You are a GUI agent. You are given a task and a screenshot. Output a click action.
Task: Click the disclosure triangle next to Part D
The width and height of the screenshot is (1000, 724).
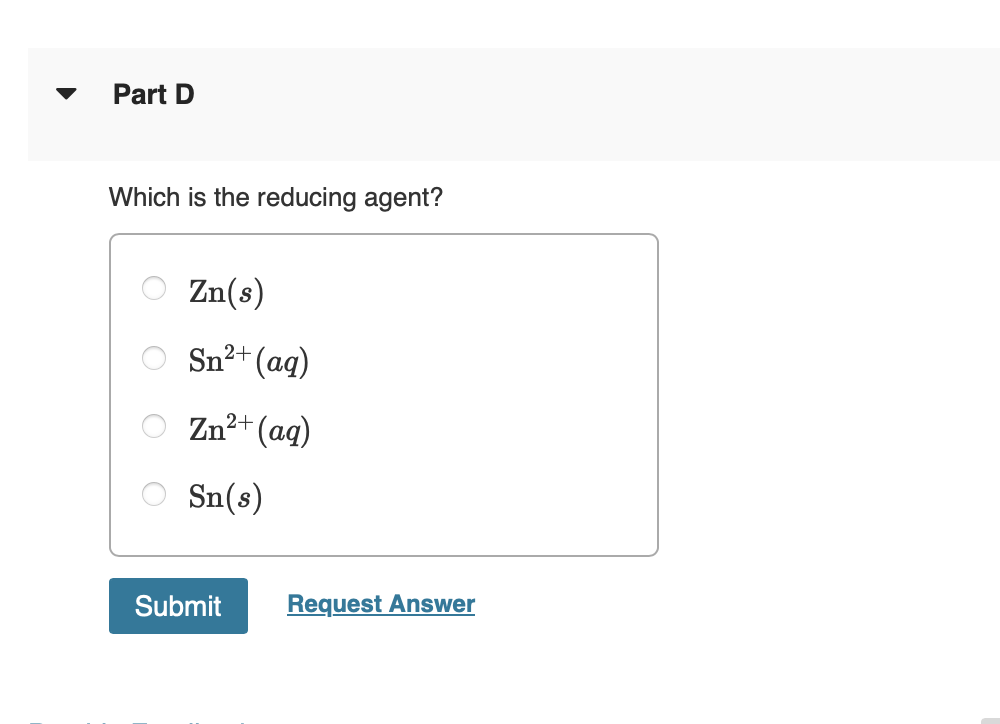point(63,92)
